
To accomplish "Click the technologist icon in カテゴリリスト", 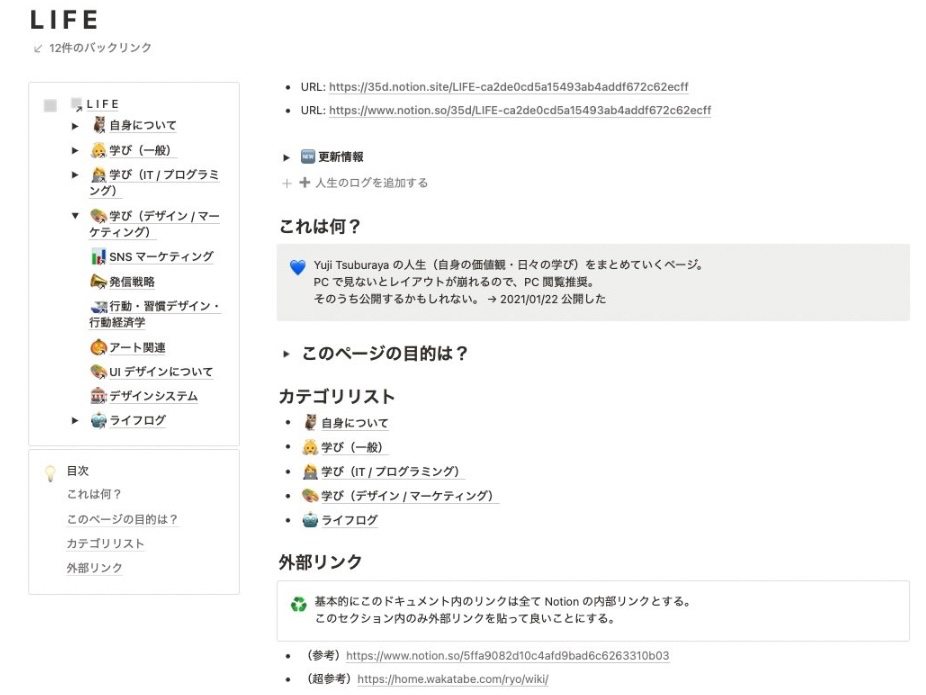I will (x=310, y=471).
